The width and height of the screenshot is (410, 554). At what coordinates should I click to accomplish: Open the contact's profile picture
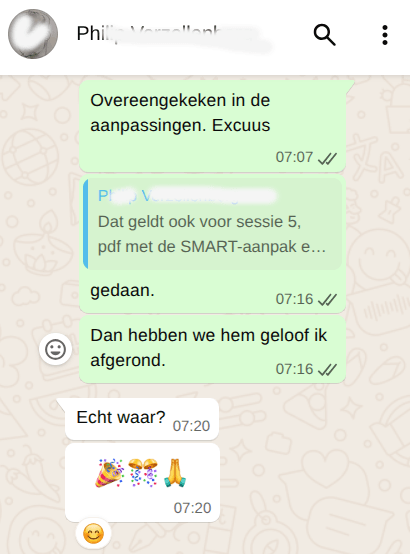pyautogui.click(x=33, y=34)
